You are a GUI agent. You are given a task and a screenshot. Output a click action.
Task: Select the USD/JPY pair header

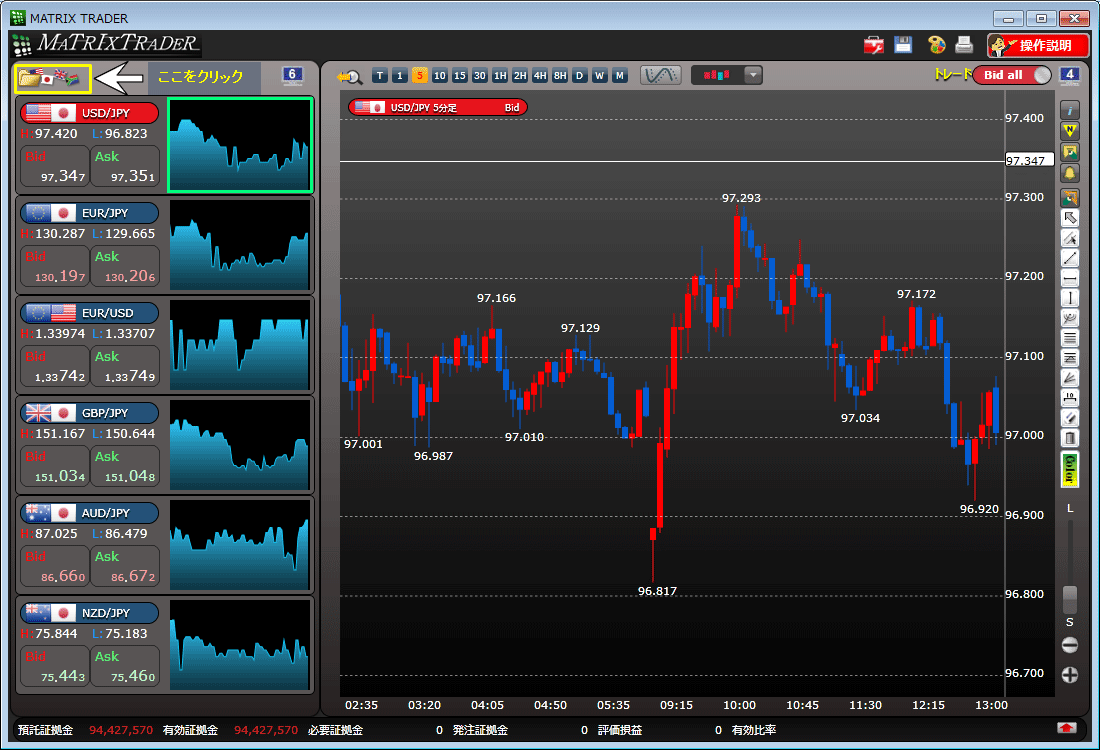point(90,113)
